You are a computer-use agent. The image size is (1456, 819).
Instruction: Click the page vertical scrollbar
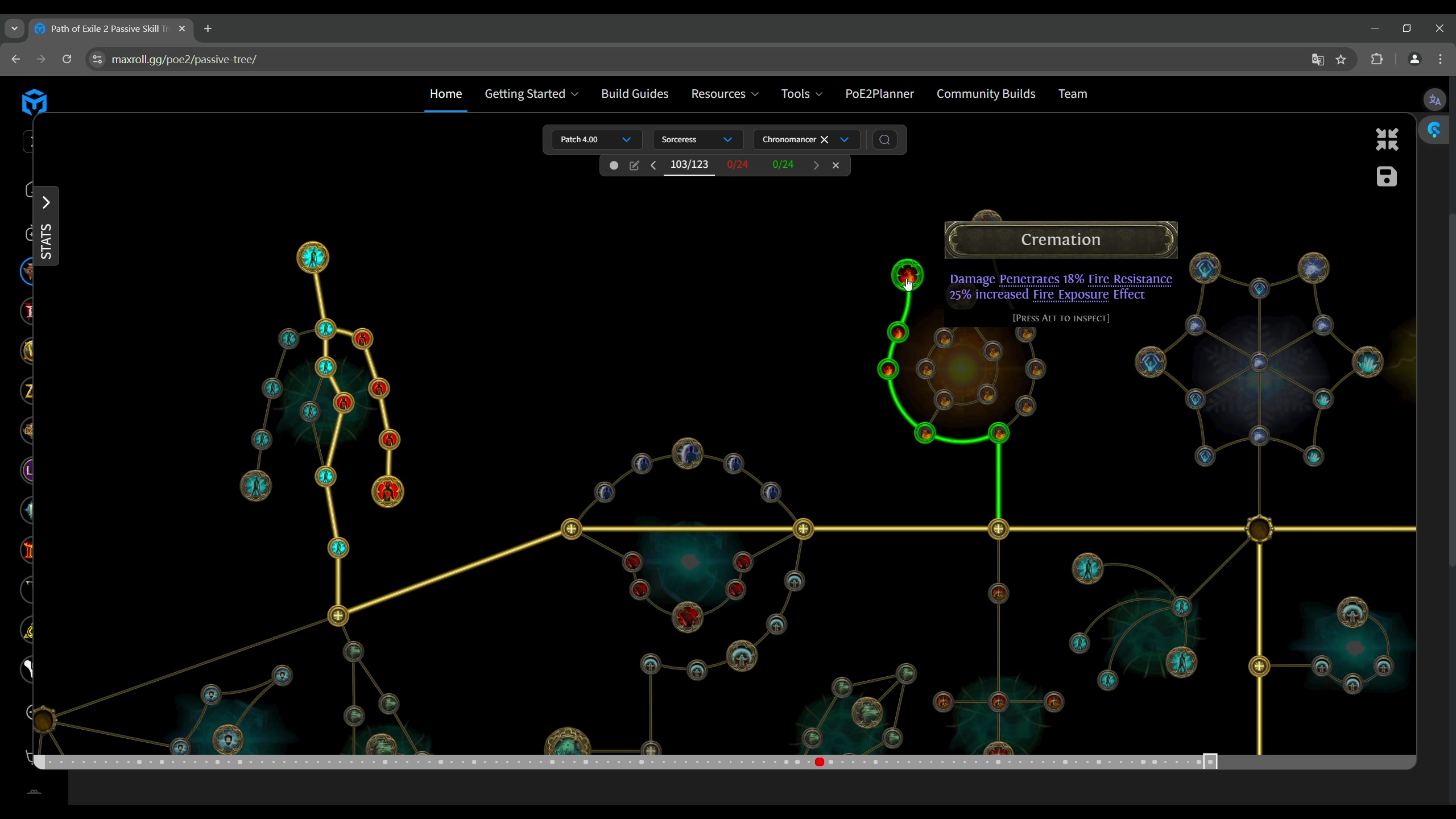(x=1451, y=389)
